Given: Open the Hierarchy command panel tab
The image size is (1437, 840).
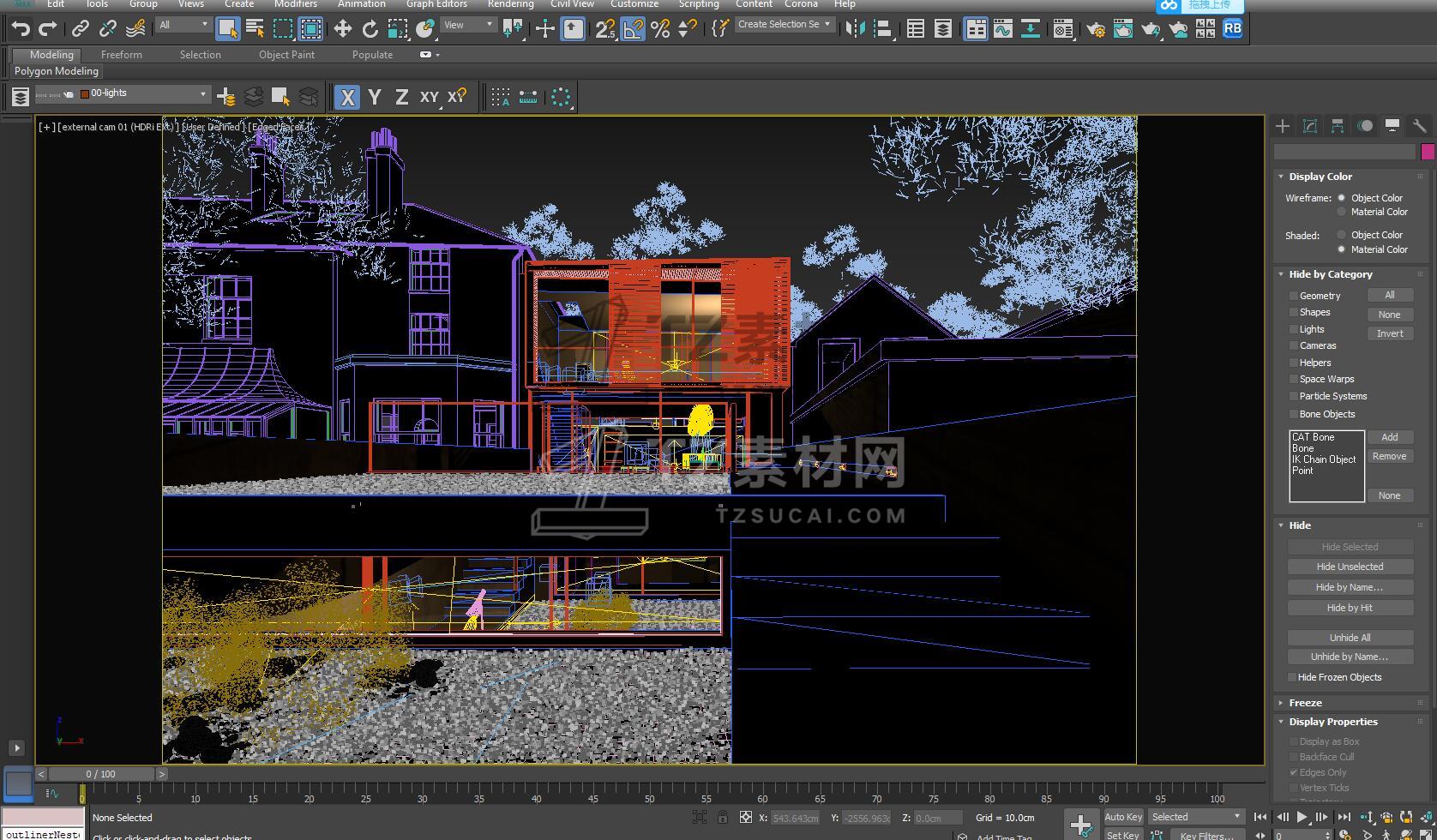Looking at the screenshot, I should (x=1338, y=126).
